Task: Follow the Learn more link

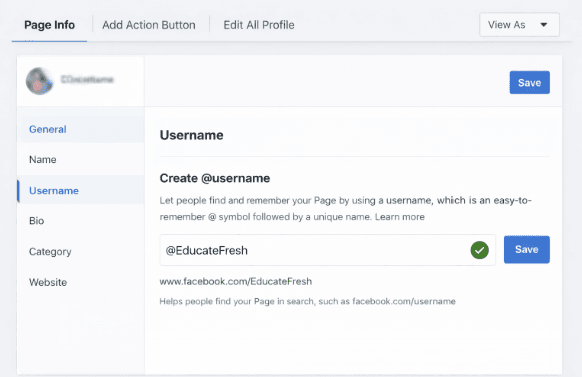Action: [400, 217]
